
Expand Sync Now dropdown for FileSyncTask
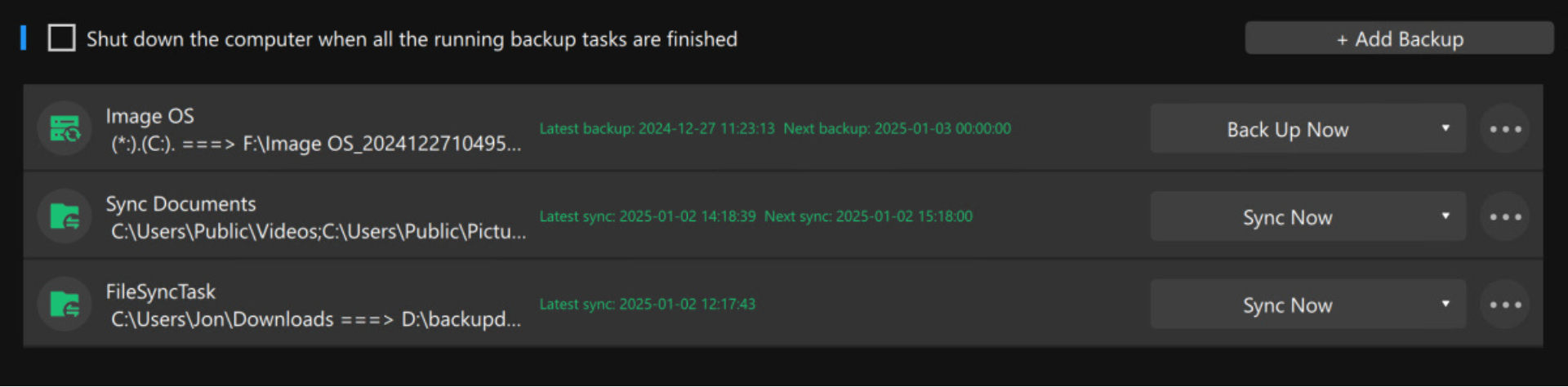pos(1445,304)
